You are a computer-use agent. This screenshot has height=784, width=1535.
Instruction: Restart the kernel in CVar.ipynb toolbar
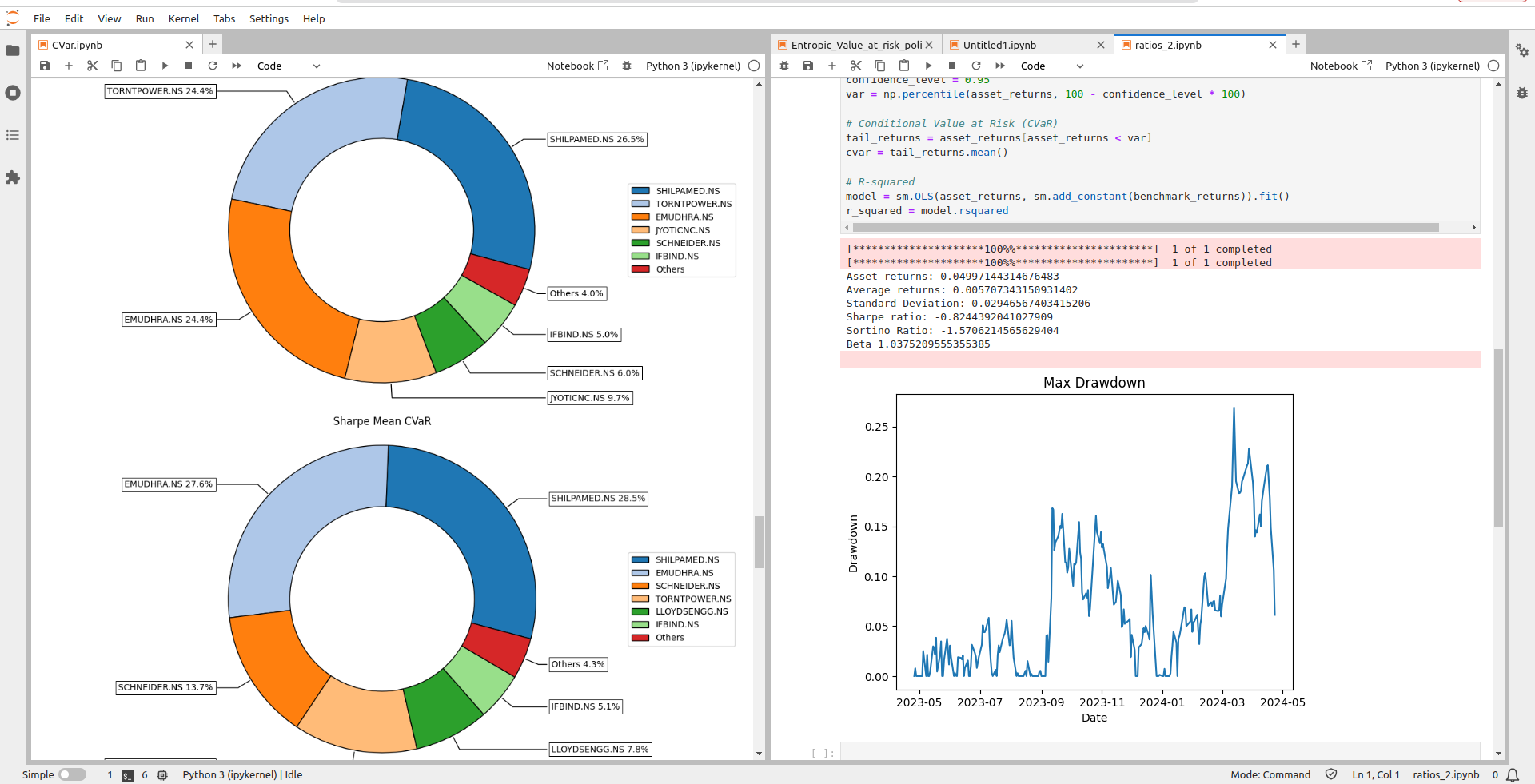tap(213, 66)
